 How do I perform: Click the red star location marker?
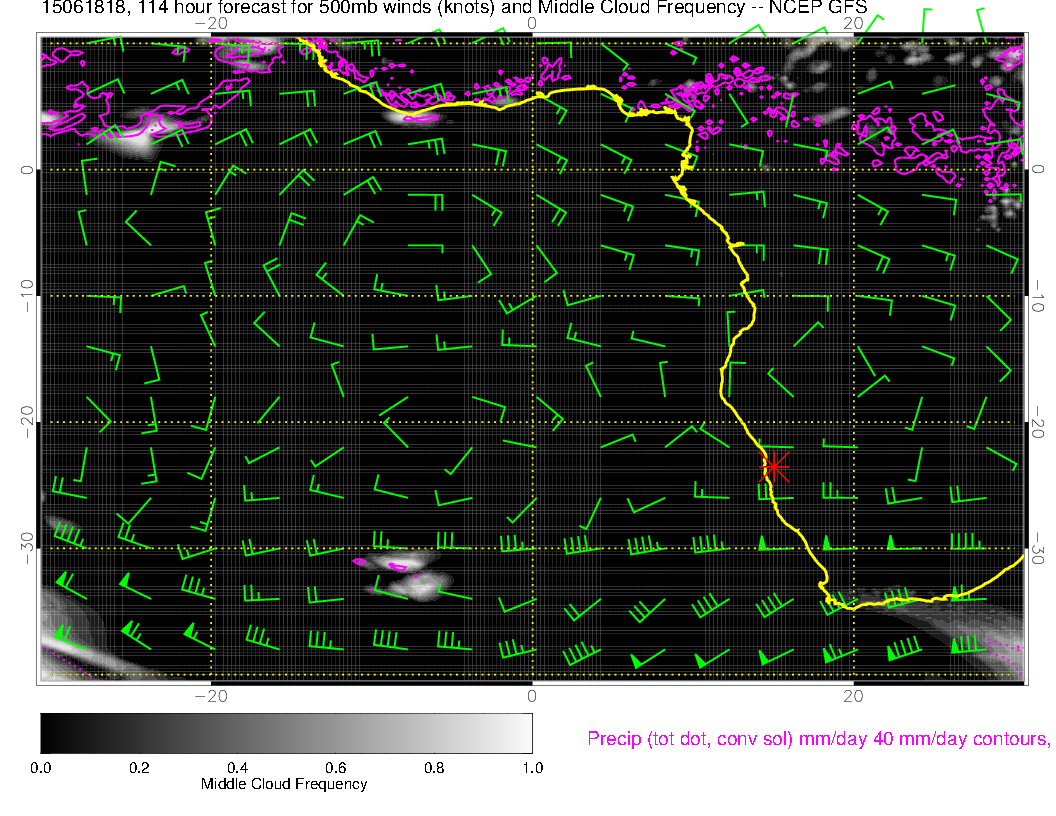tap(774, 466)
